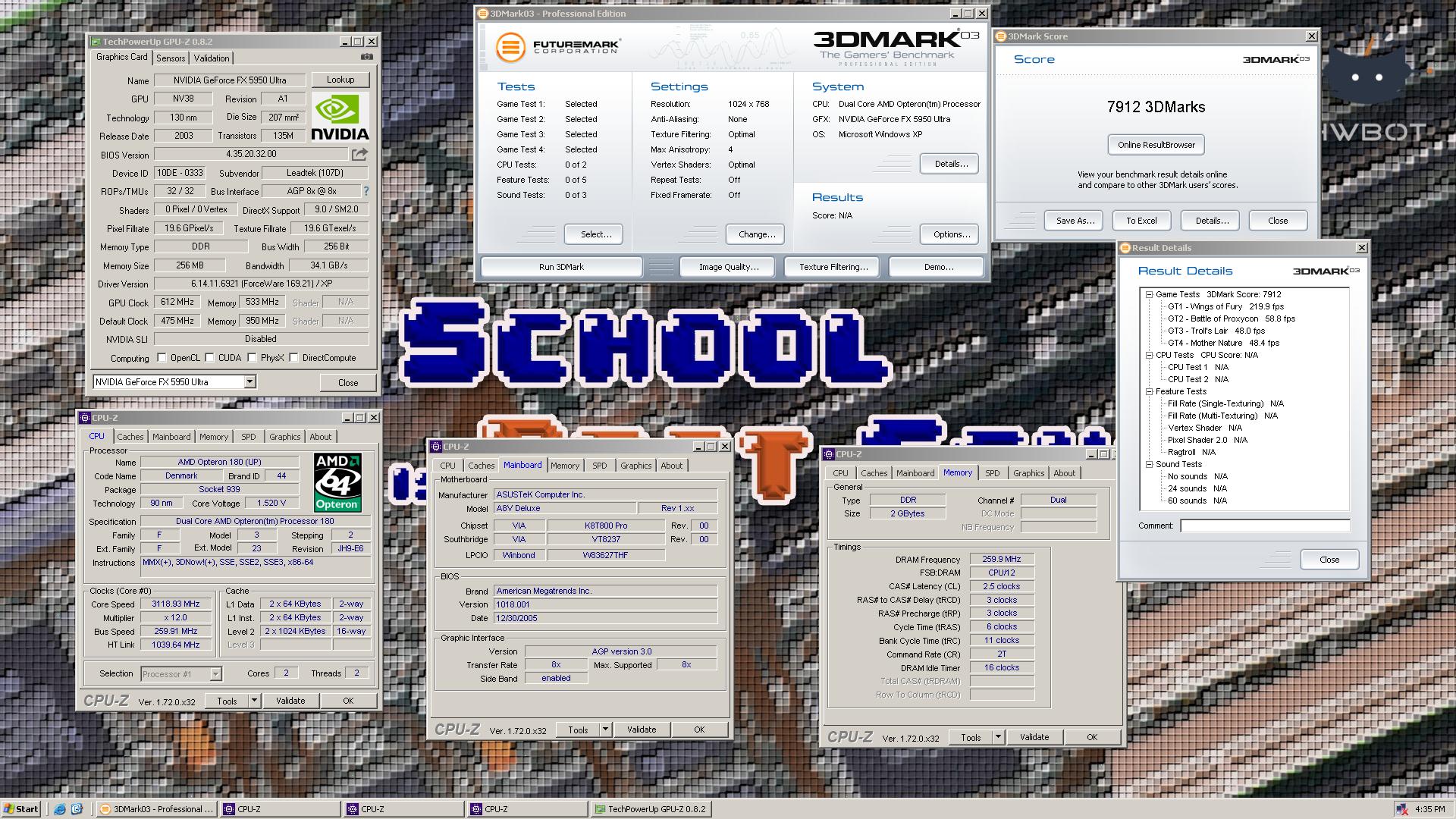Click the Options button in 3DMark03

[x=951, y=234]
